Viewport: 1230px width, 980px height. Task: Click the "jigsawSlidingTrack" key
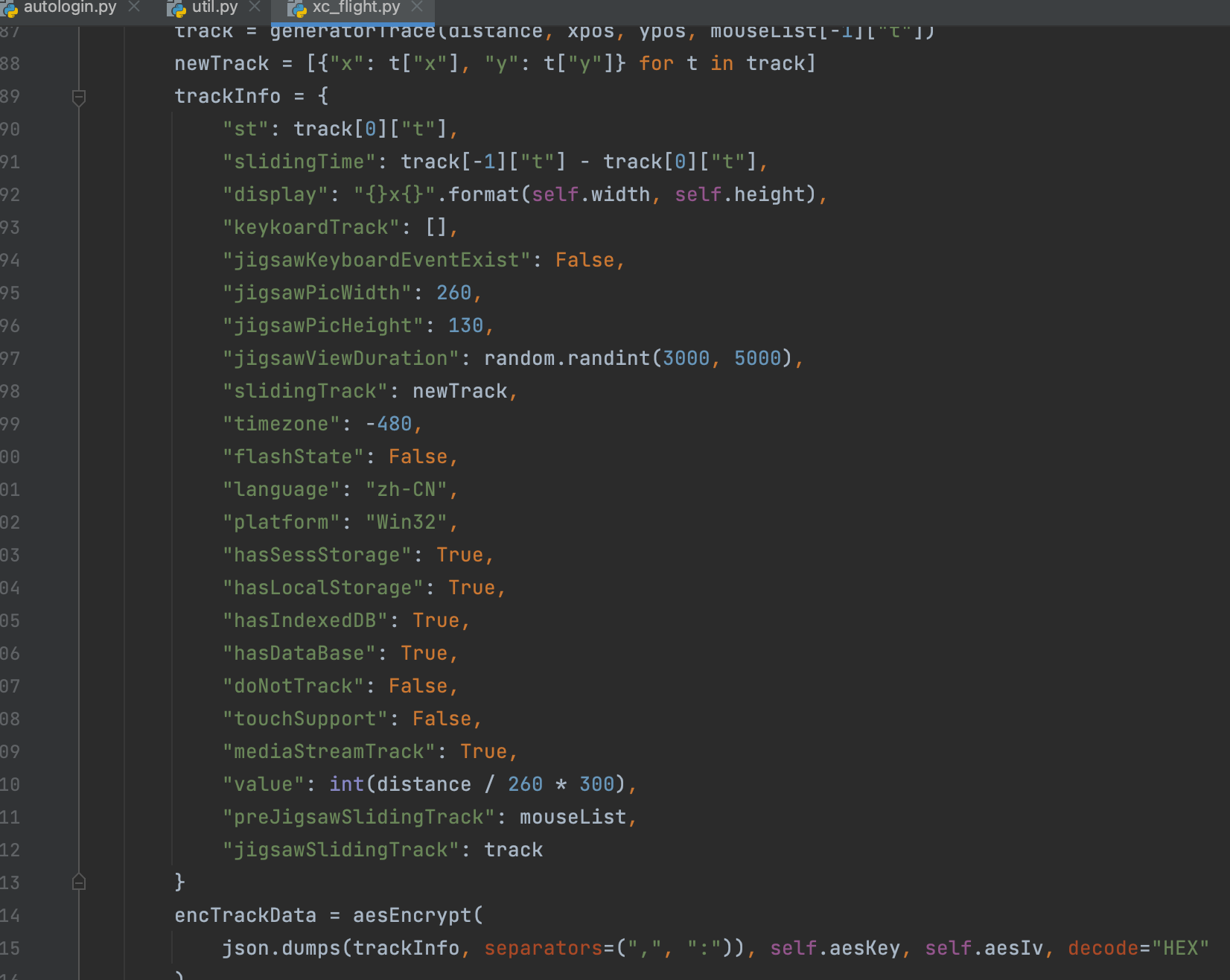point(341,850)
